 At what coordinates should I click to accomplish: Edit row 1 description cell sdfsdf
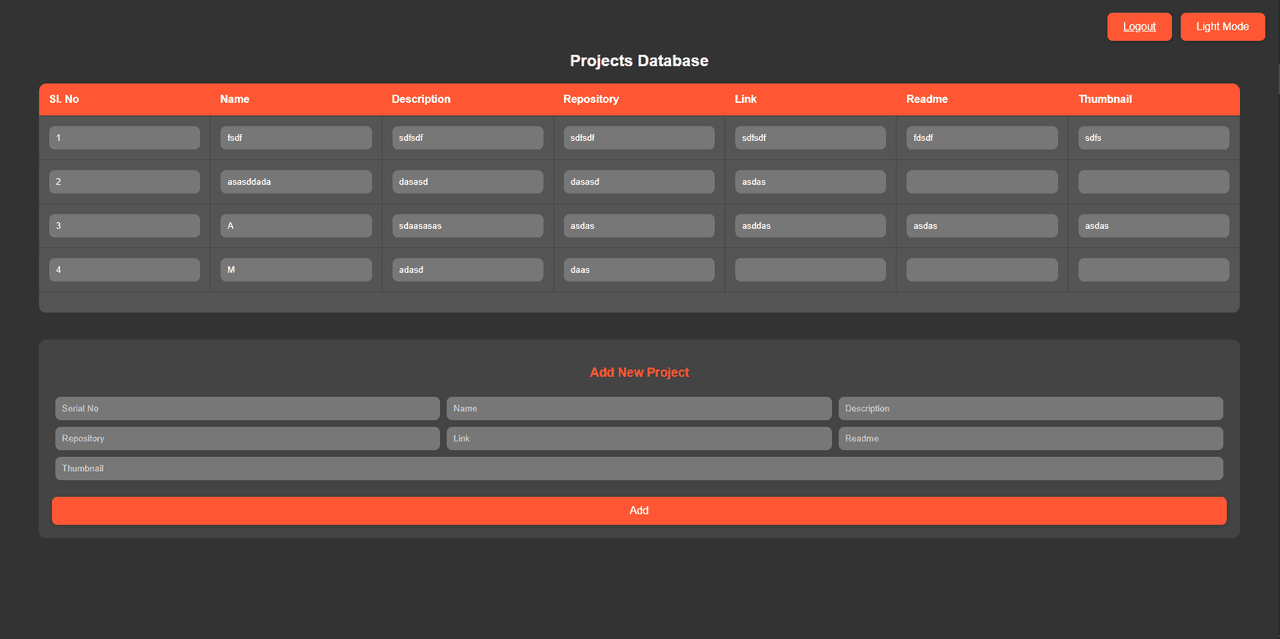click(x=468, y=138)
